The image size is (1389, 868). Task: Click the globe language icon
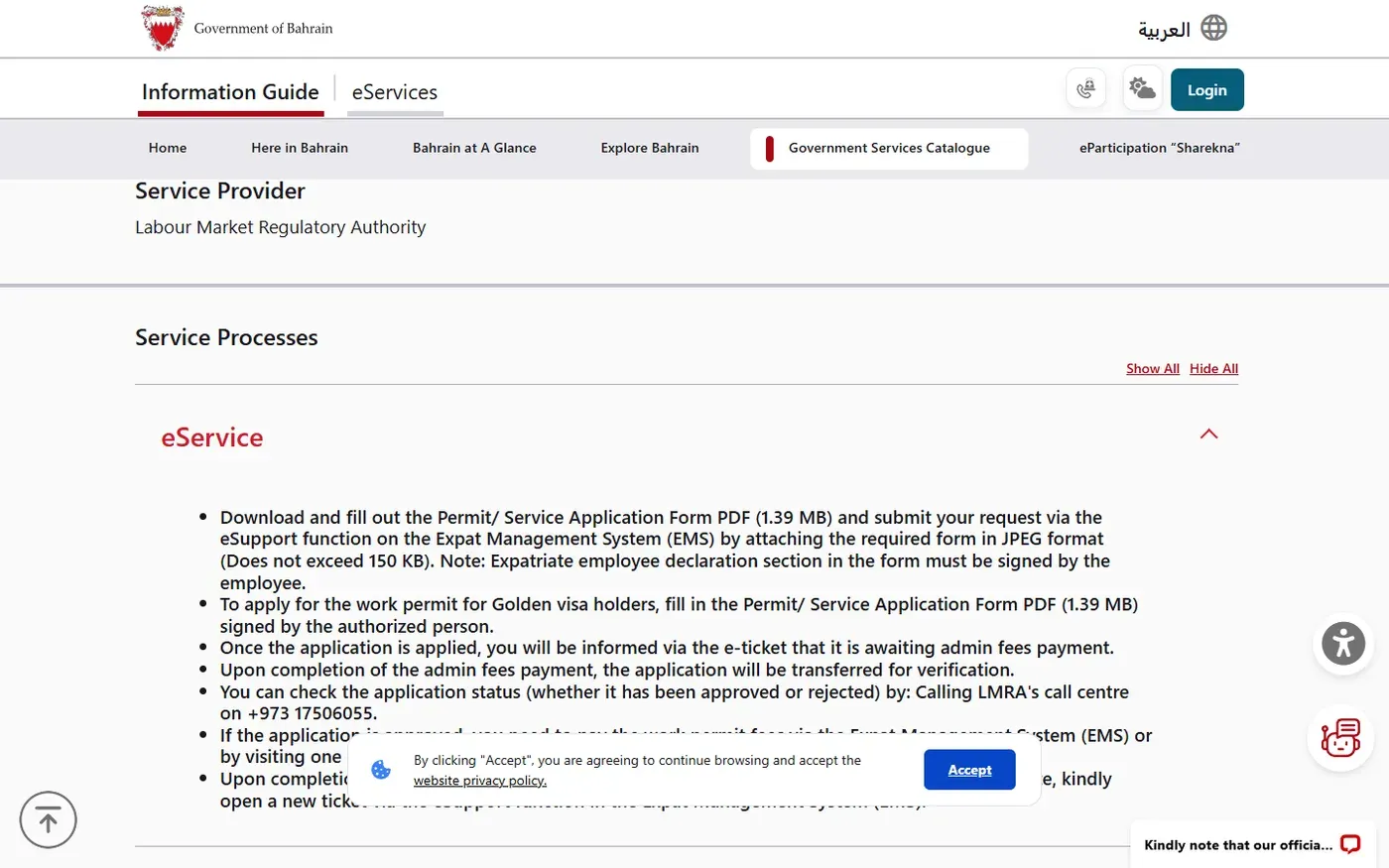1213,28
